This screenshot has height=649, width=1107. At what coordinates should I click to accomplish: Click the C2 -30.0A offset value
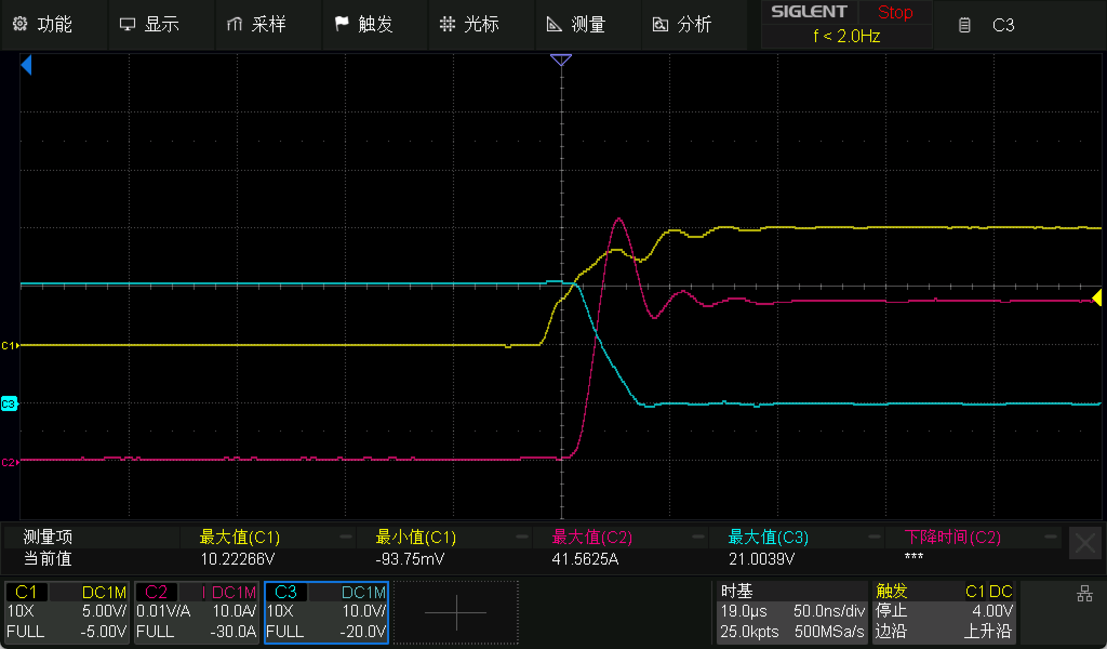233,631
